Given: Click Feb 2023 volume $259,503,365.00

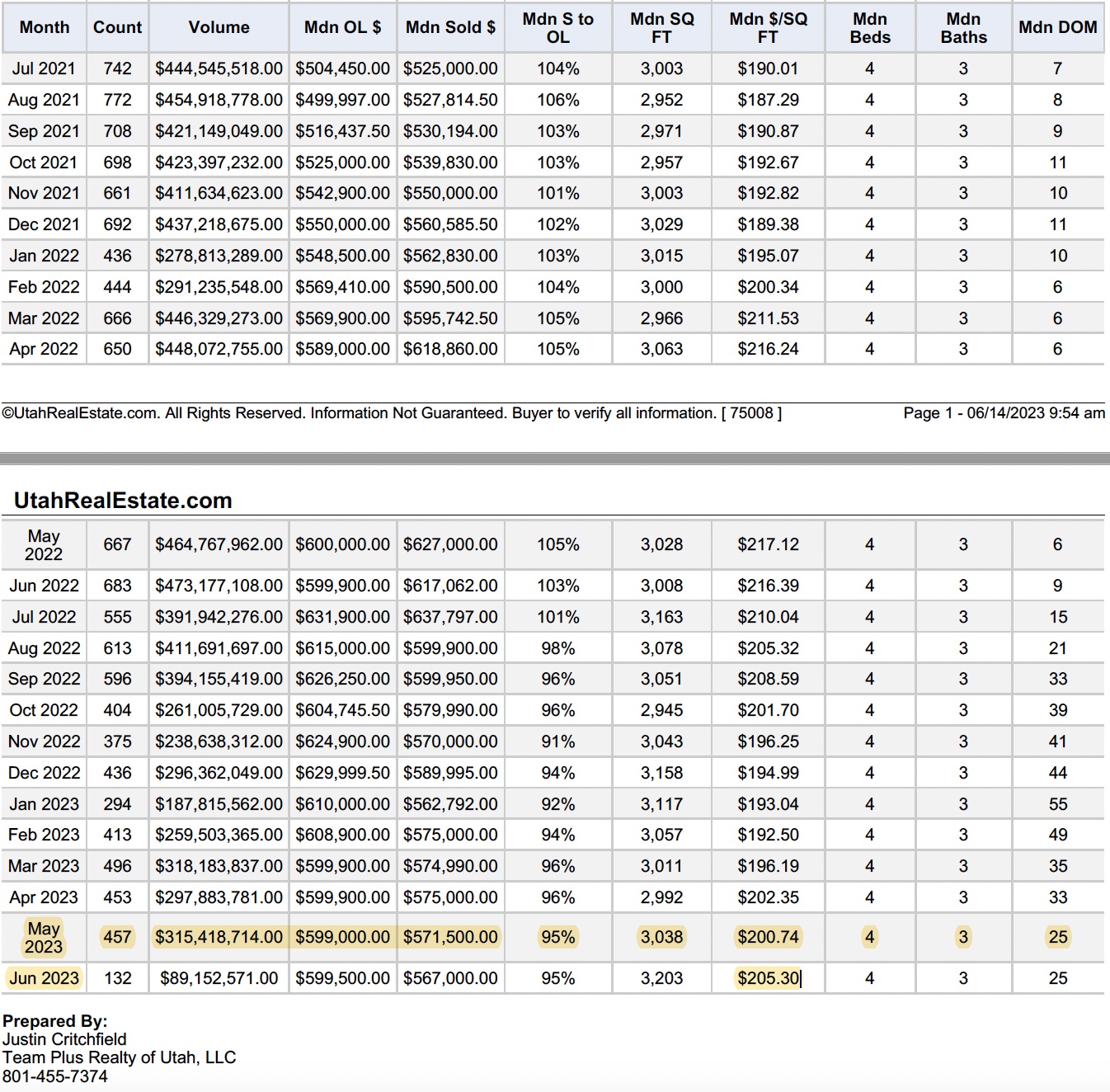Looking at the screenshot, I should tap(219, 835).
